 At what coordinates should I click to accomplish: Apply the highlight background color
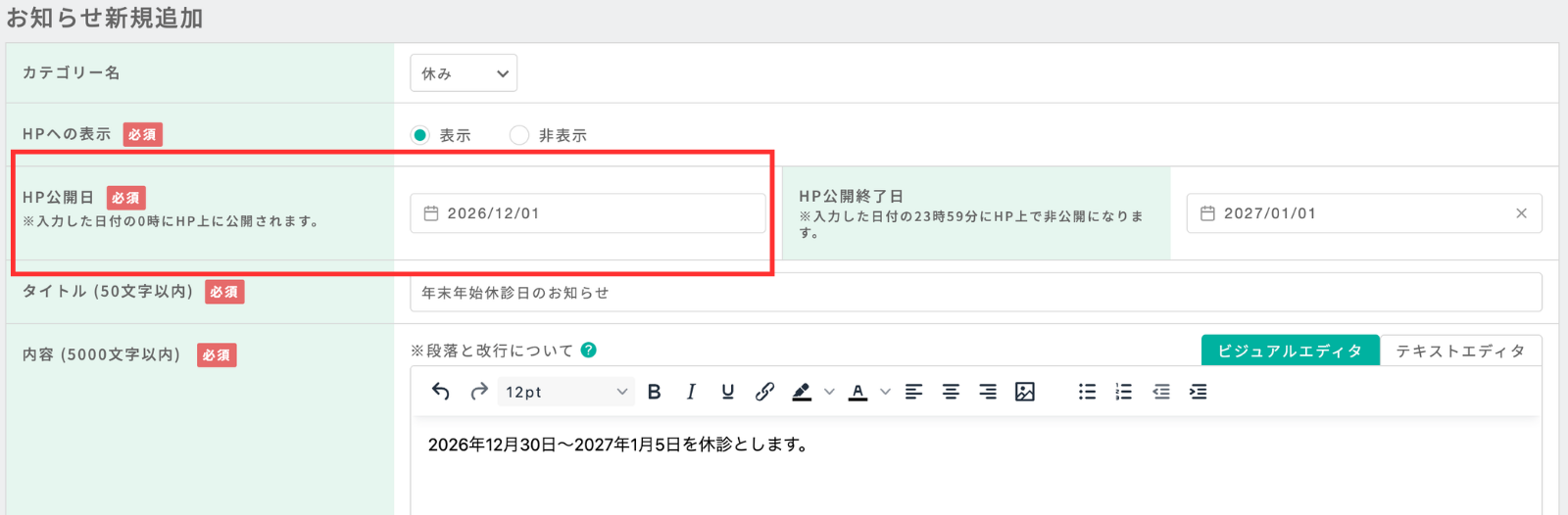point(802,392)
